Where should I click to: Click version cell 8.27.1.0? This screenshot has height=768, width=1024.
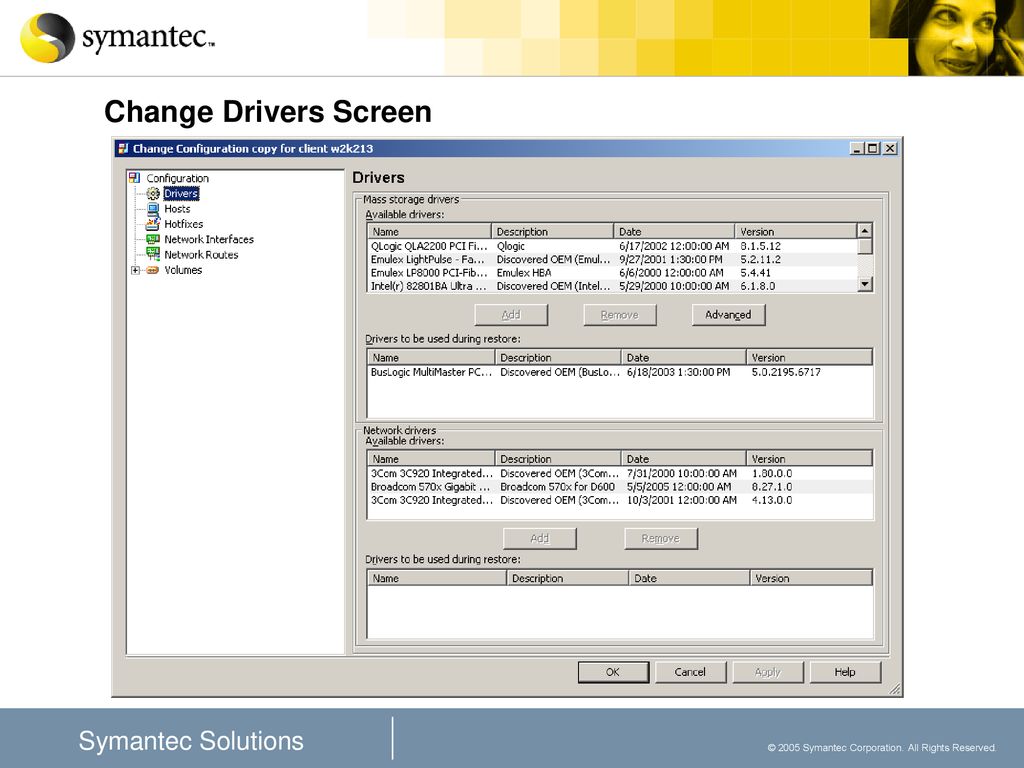tap(771, 487)
